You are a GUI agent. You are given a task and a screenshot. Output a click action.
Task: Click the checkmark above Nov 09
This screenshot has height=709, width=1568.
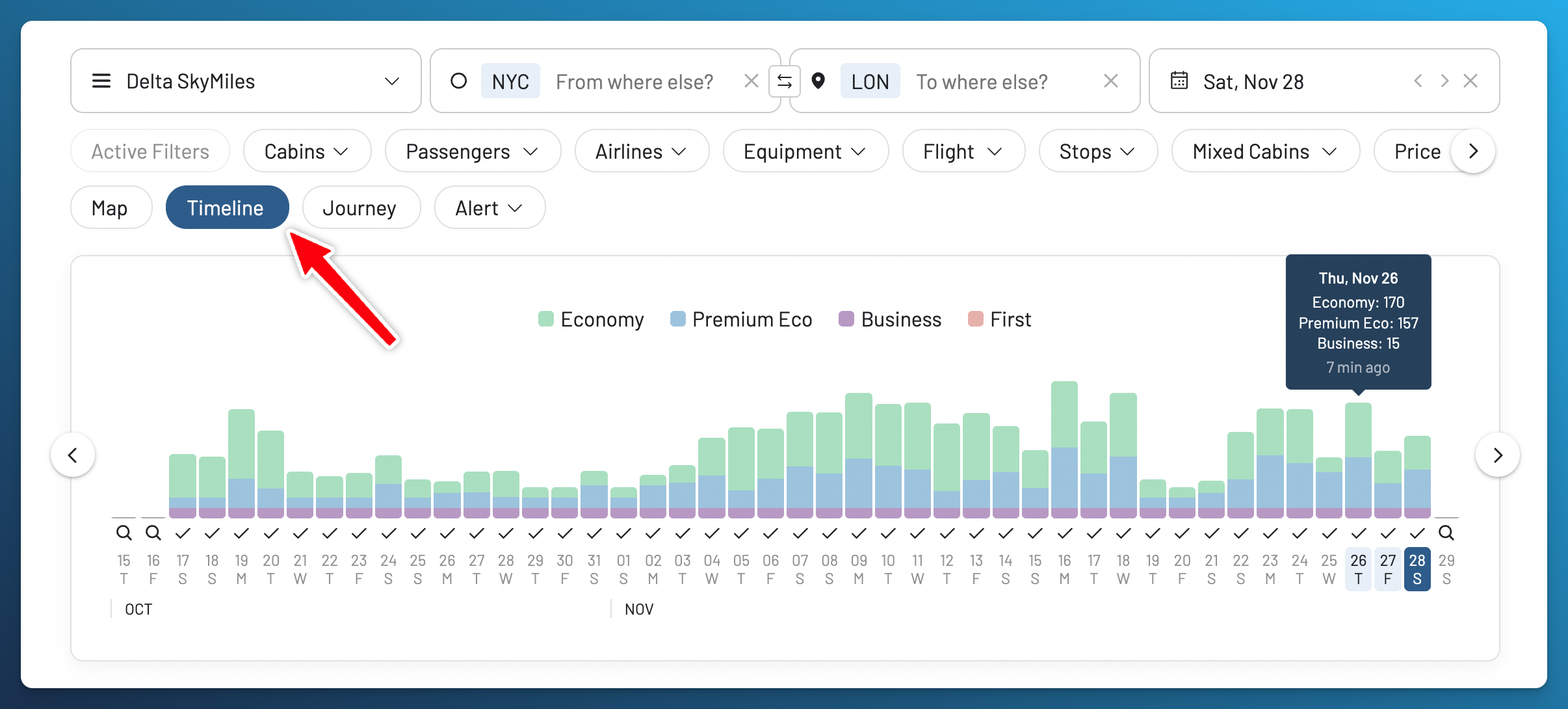[x=859, y=533]
